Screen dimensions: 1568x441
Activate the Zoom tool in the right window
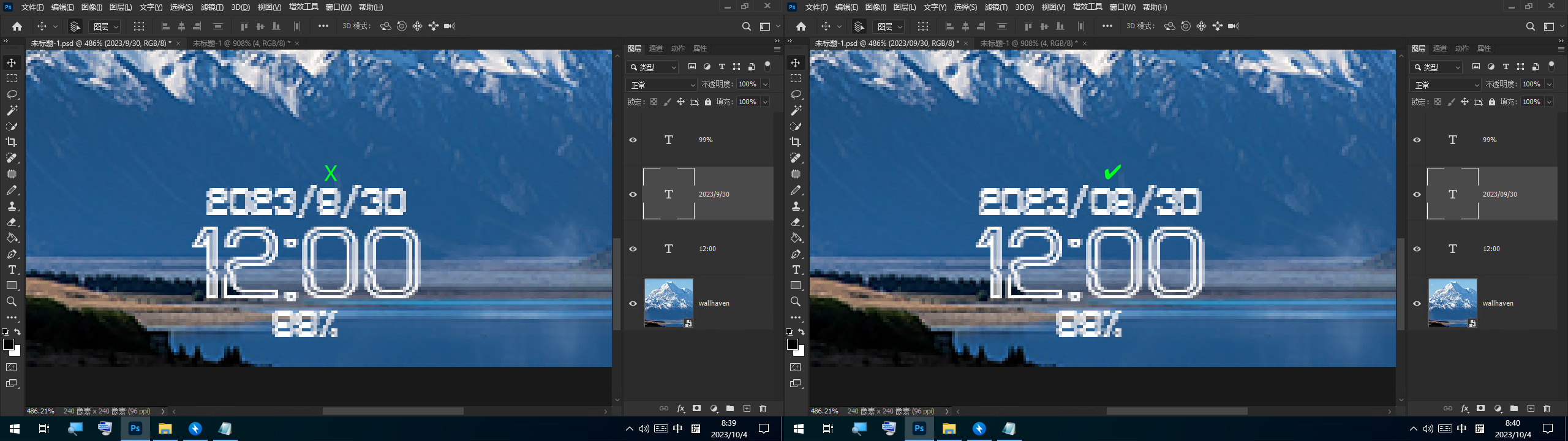796,302
